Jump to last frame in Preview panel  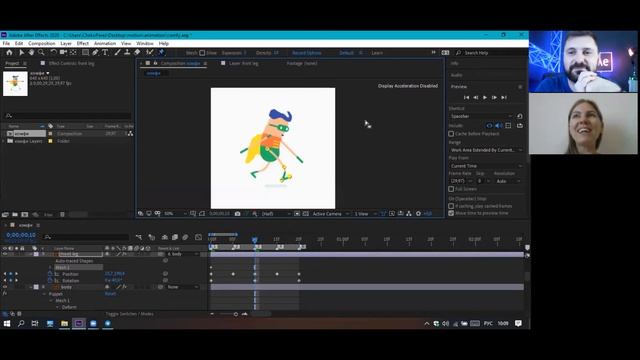[x=504, y=98]
